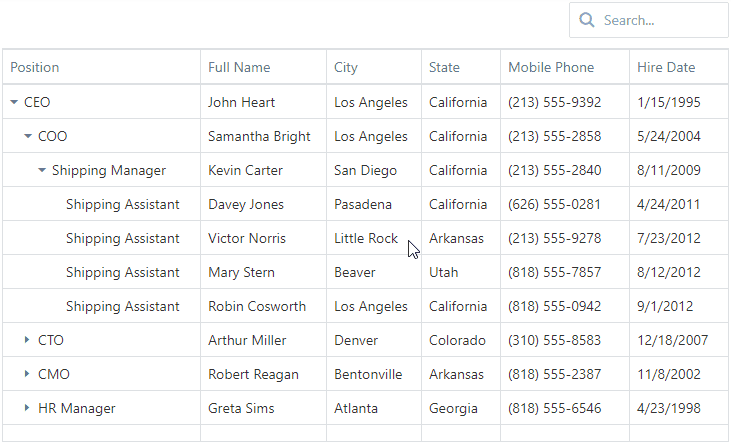Sort by the Mobile Phone column header

pos(551,67)
